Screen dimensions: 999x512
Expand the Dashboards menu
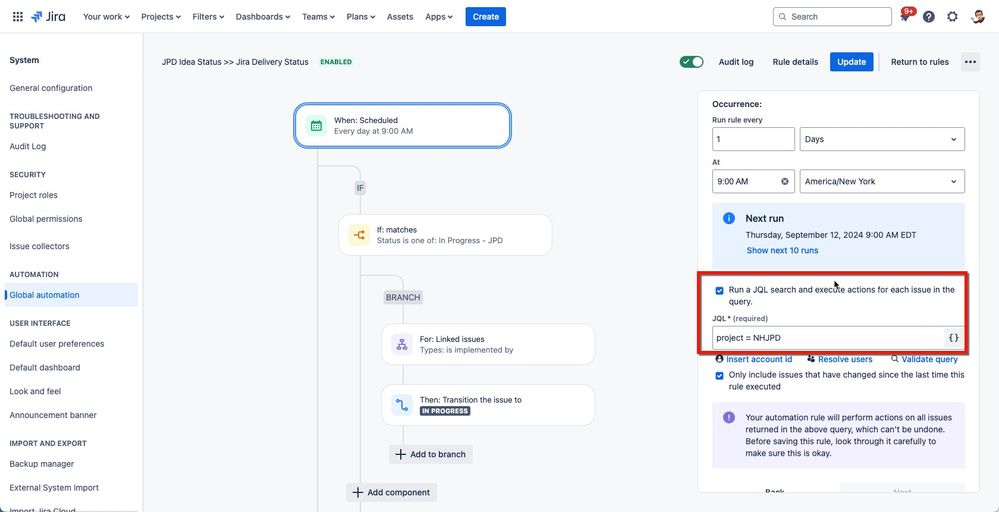263,17
